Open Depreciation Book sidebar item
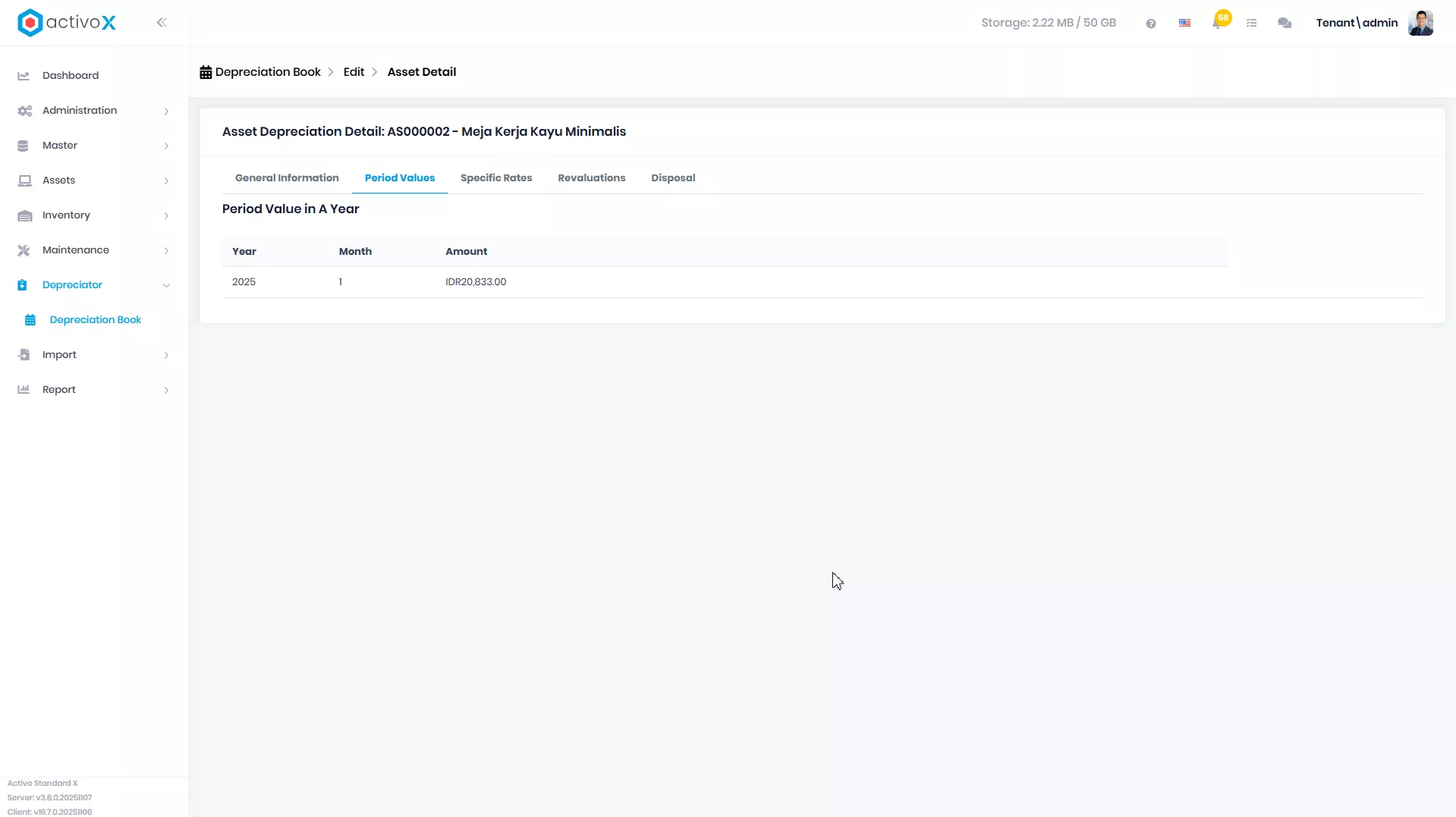The image size is (1456, 817). (x=96, y=320)
